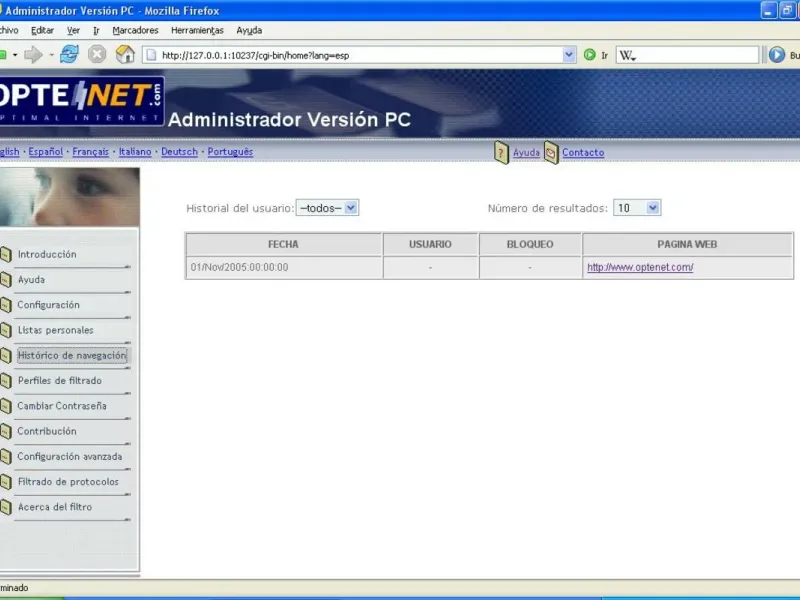Viewport: 800px width, 600px height.
Task: Open the Forward button history dropdown arrow
Action: [x=51, y=55]
